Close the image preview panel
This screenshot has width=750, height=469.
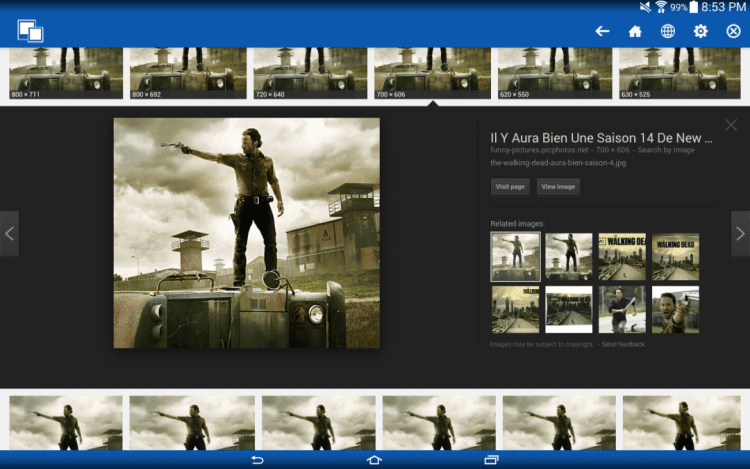pyautogui.click(x=731, y=125)
